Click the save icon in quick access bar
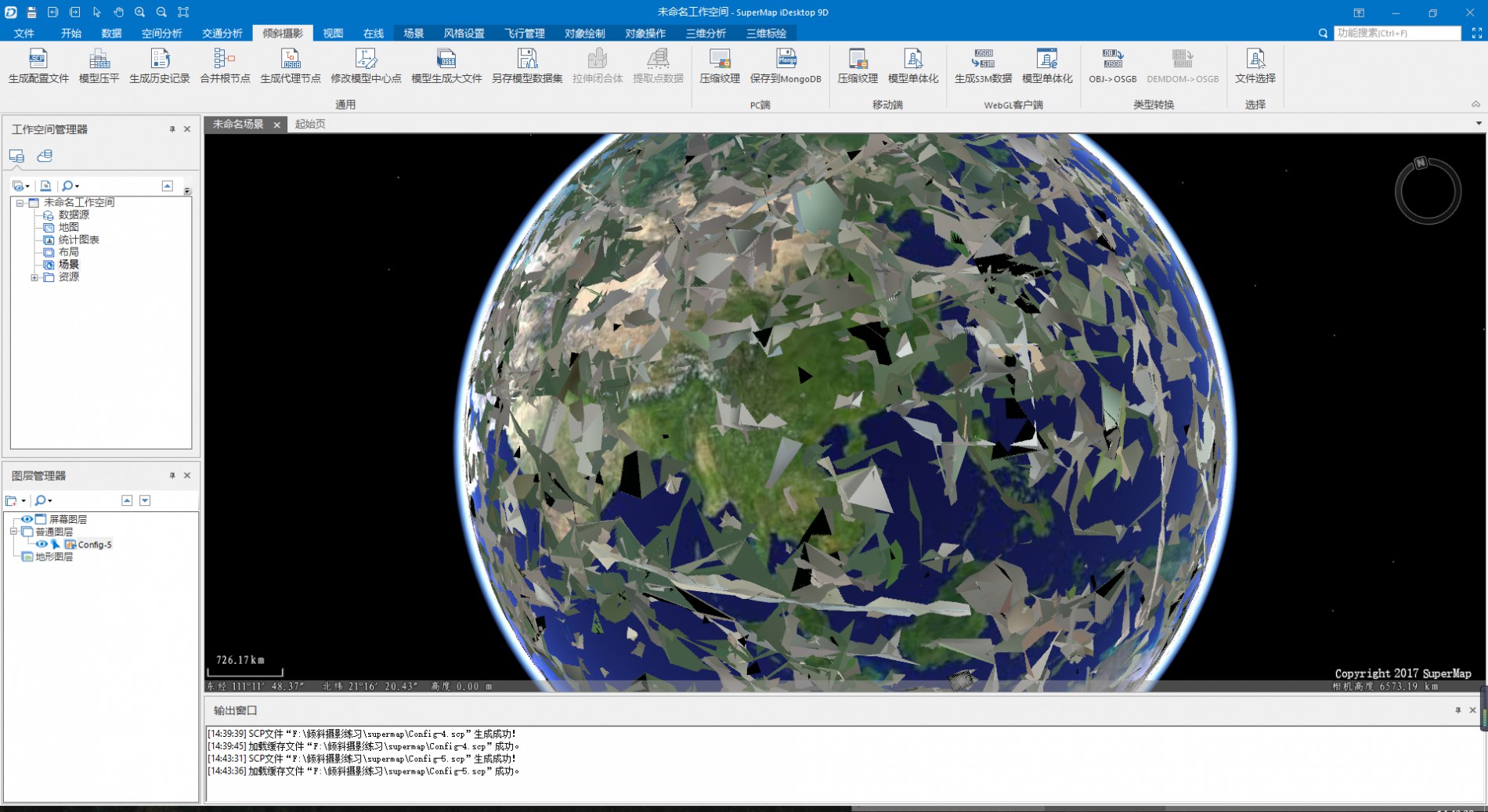1488x812 pixels. tap(31, 12)
